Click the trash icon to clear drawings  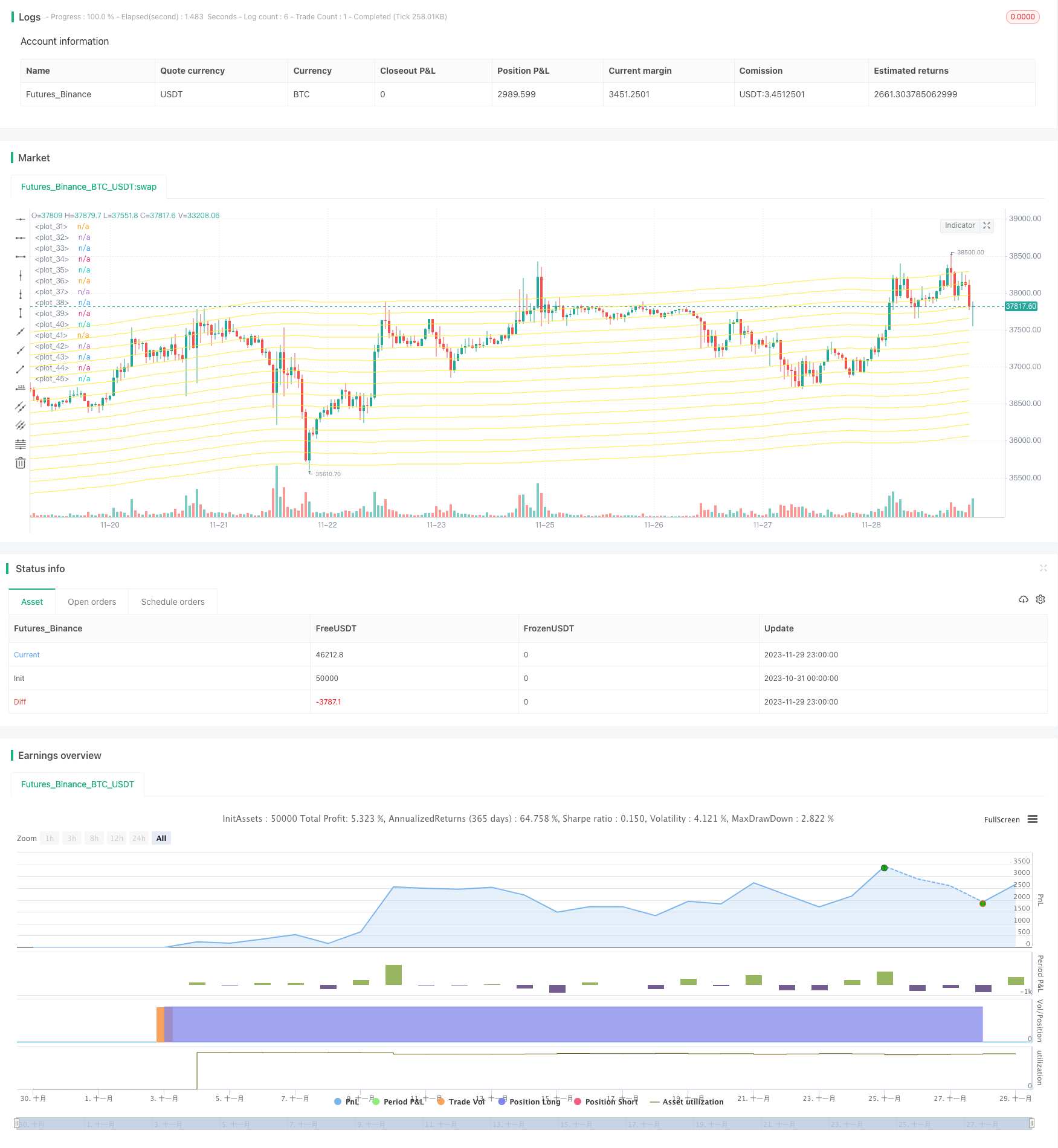pos(21,463)
